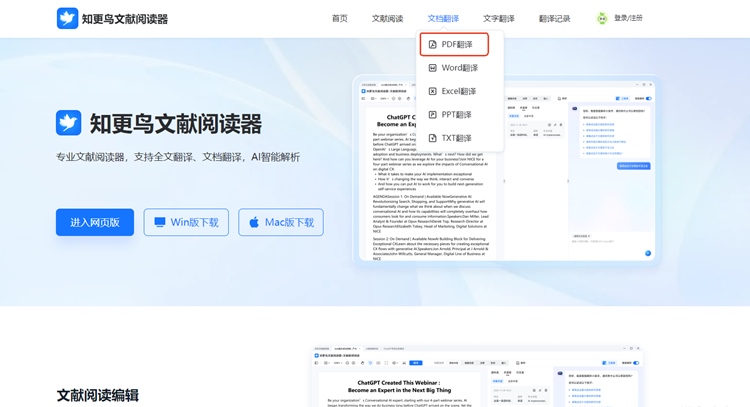The width and height of the screenshot is (750, 407).
Task: Click the TXT file icon in dropdown
Action: point(432,138)
